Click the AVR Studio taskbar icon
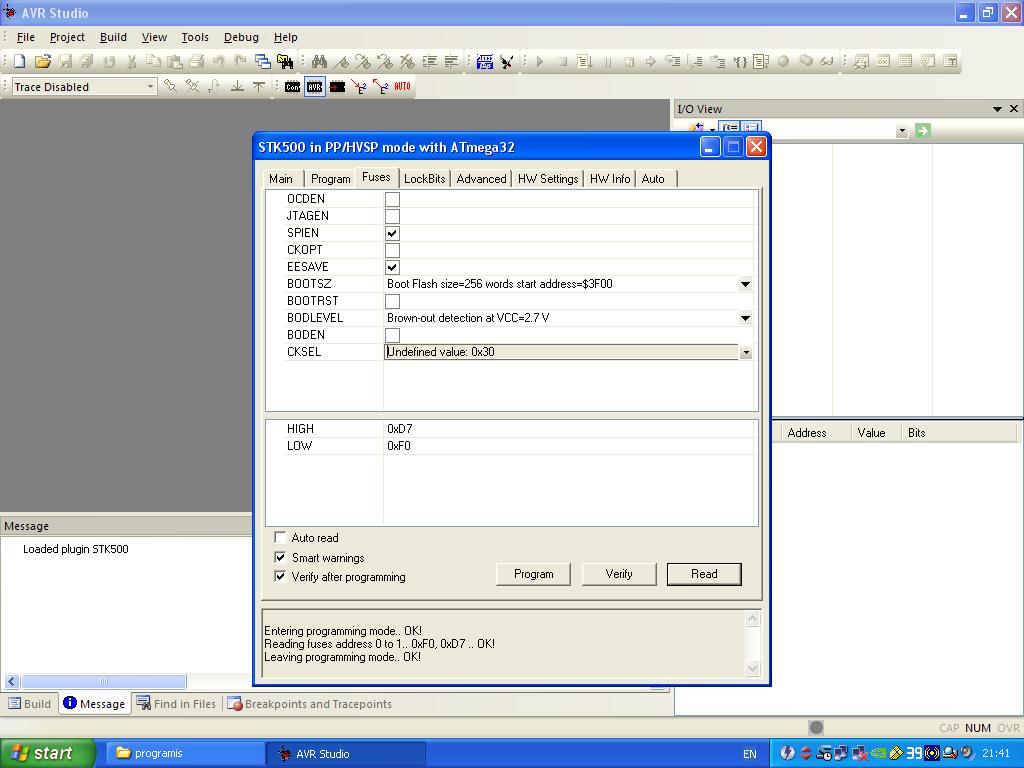1024x768 pixels. [346, 754]
